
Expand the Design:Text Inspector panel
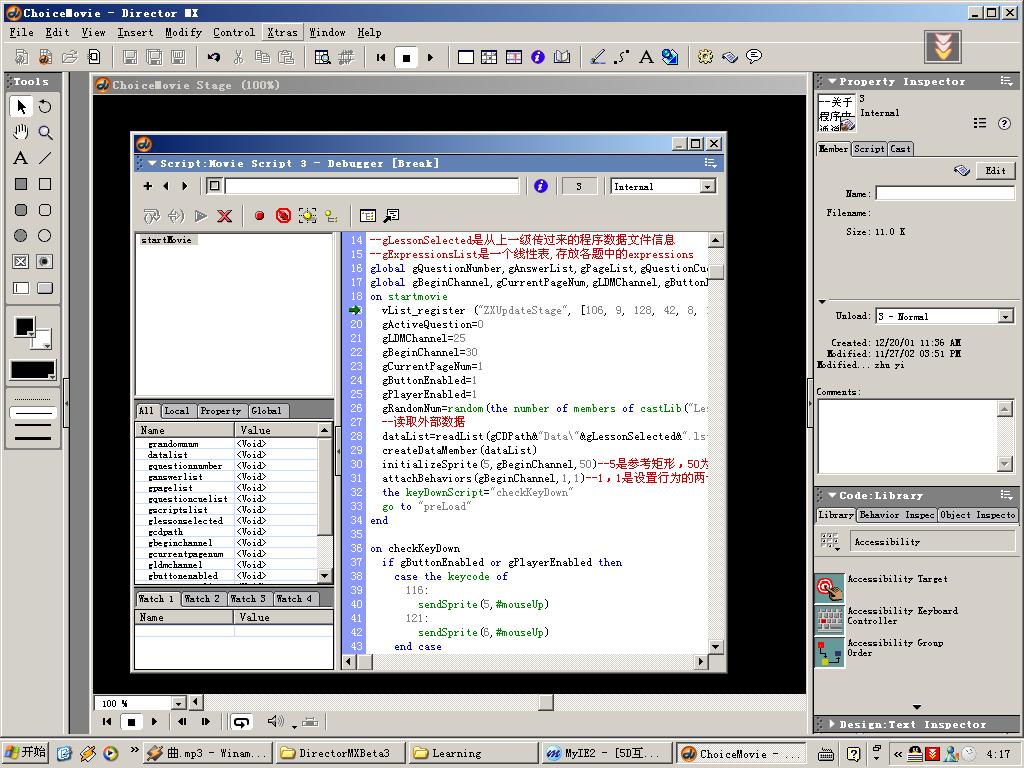832,724
